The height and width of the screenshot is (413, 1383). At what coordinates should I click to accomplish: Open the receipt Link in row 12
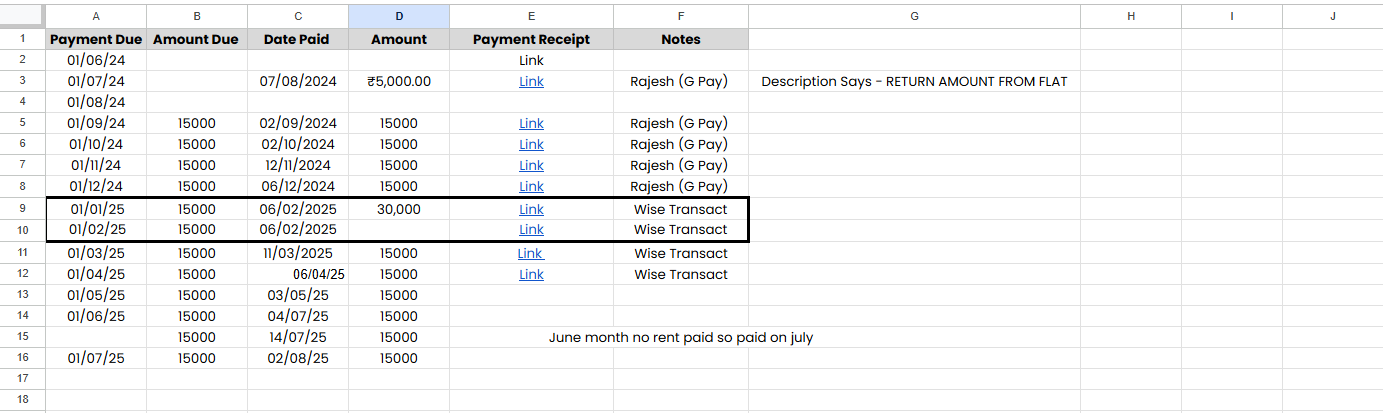click(531, 274)
